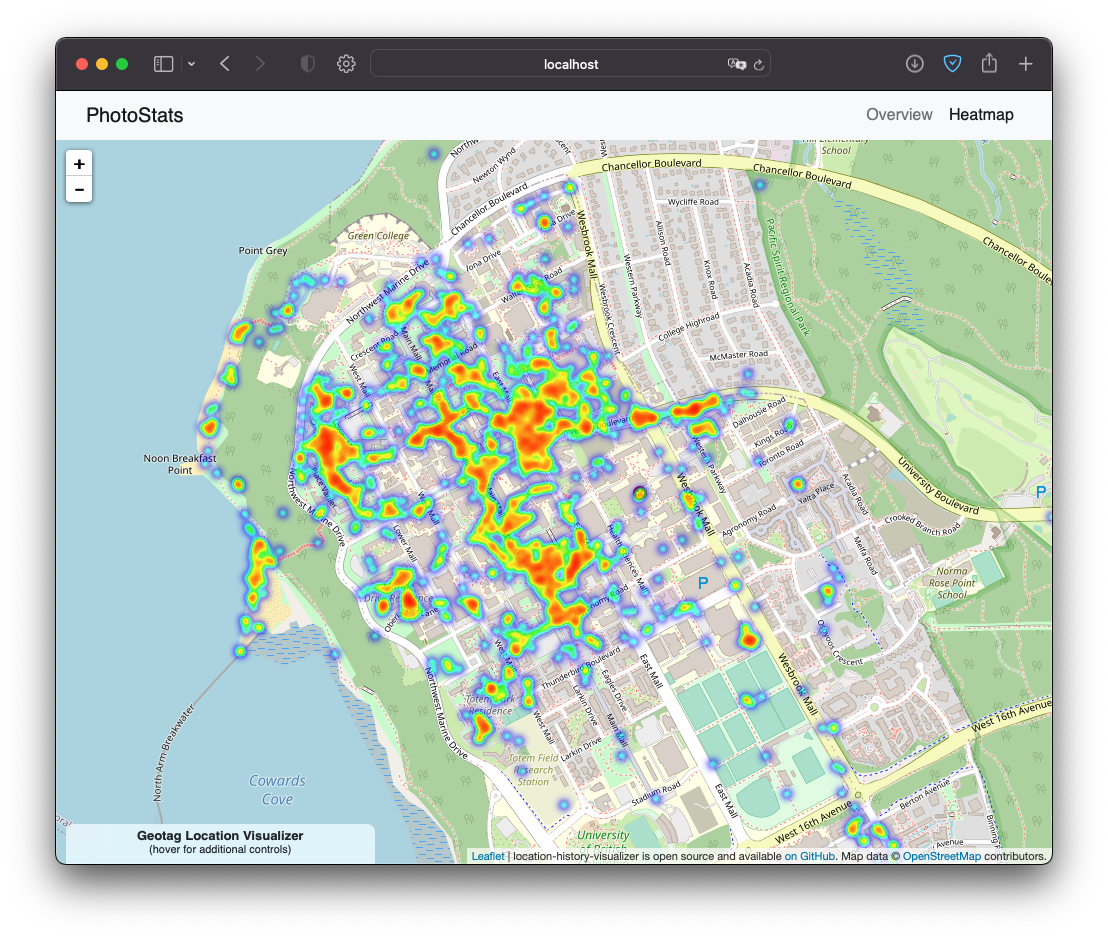Click the 'West 16th Avenue' label at right edge
Screen dimensions: 1108x938
[1012, 715]
